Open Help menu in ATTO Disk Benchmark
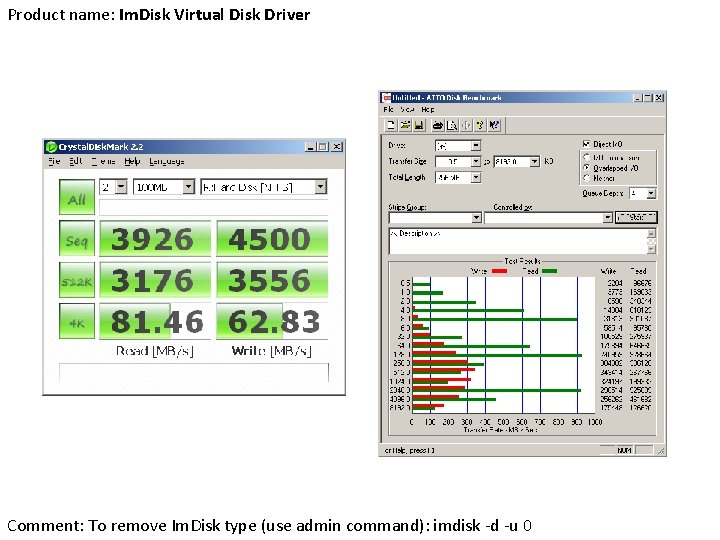 point(428,109)
